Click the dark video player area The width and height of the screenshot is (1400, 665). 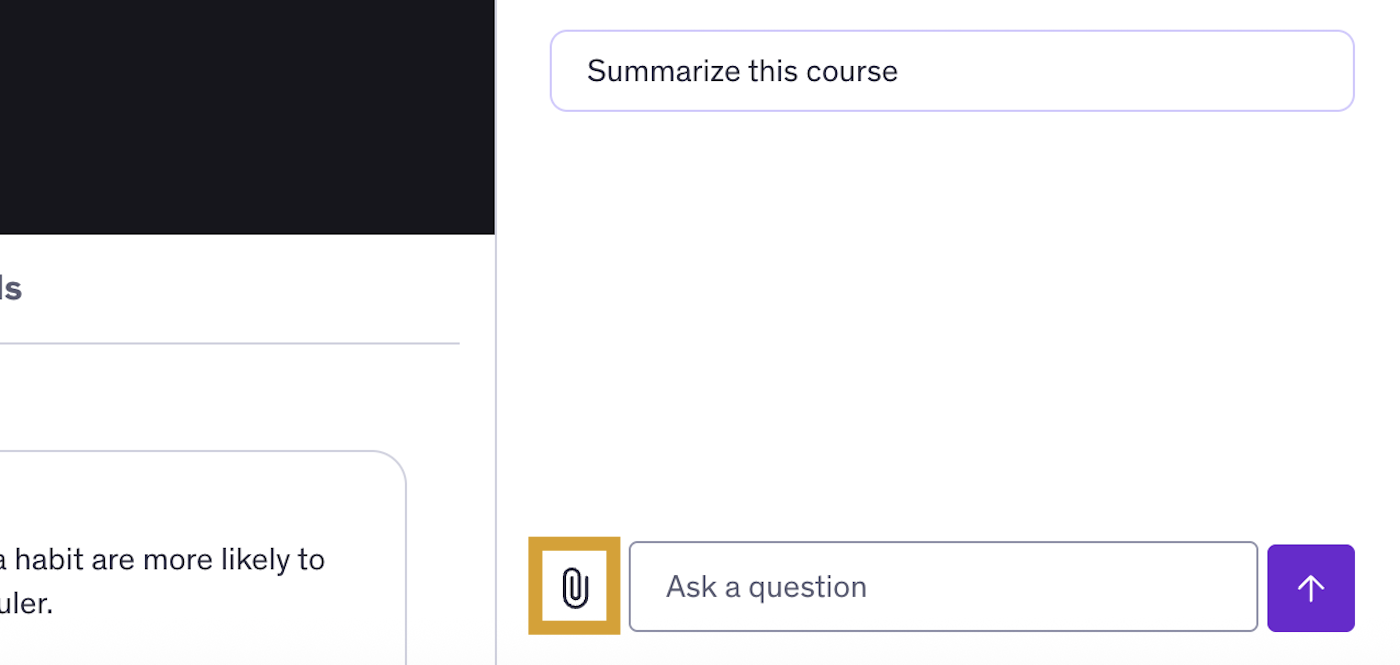point(247,115)
